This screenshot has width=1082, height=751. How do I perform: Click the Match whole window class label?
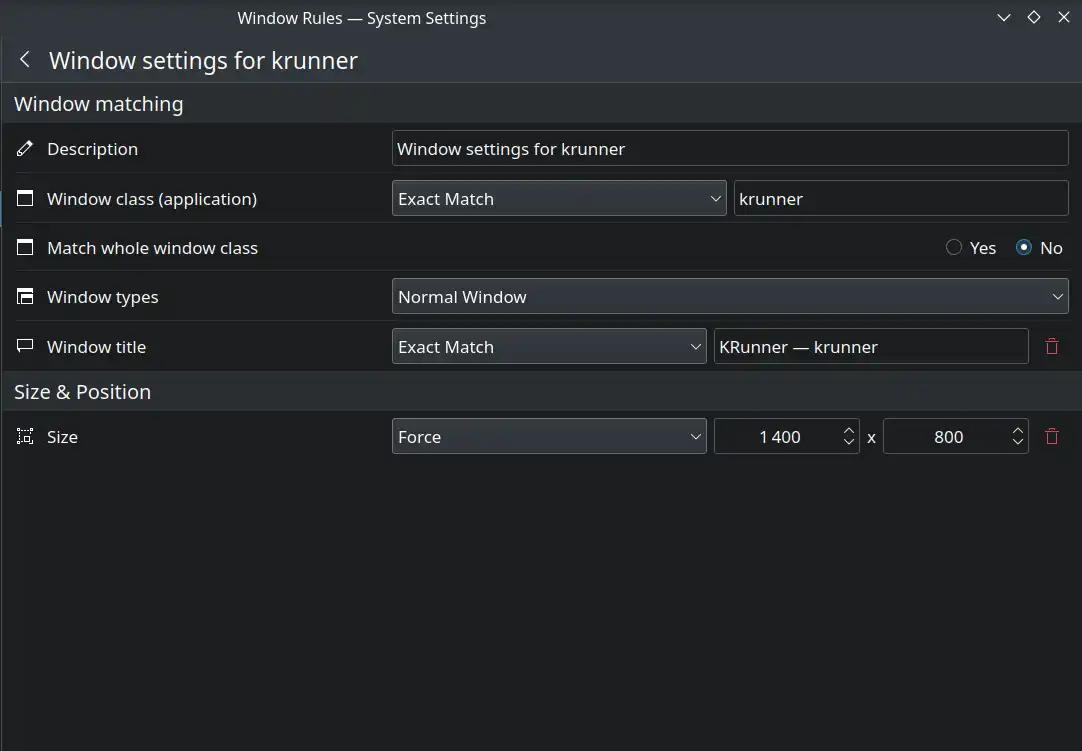click(153, 248)
